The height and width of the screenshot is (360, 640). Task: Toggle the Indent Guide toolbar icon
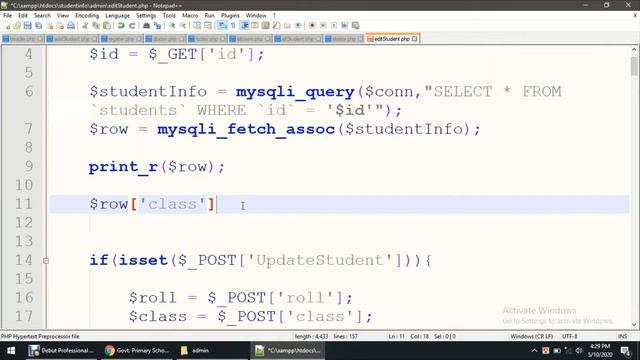pyautogui.click(x=244, y=26)
